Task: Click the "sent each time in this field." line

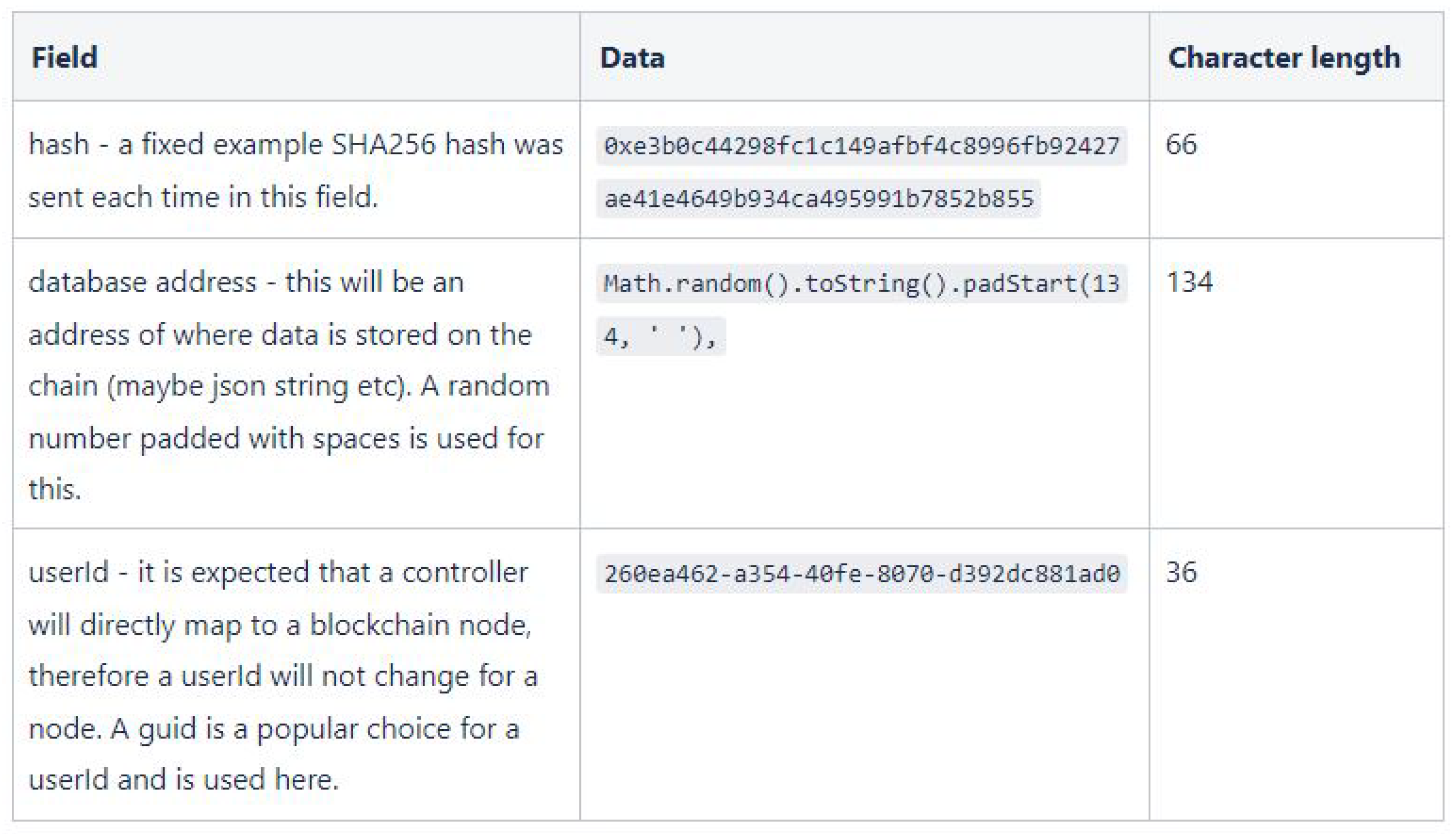Action: (203, 197)
